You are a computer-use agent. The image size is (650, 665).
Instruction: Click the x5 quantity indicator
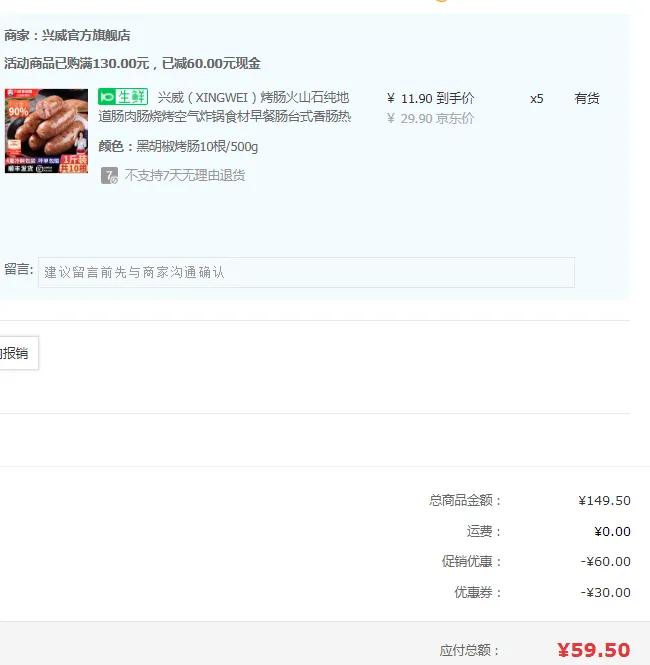(x=536, y=98)
